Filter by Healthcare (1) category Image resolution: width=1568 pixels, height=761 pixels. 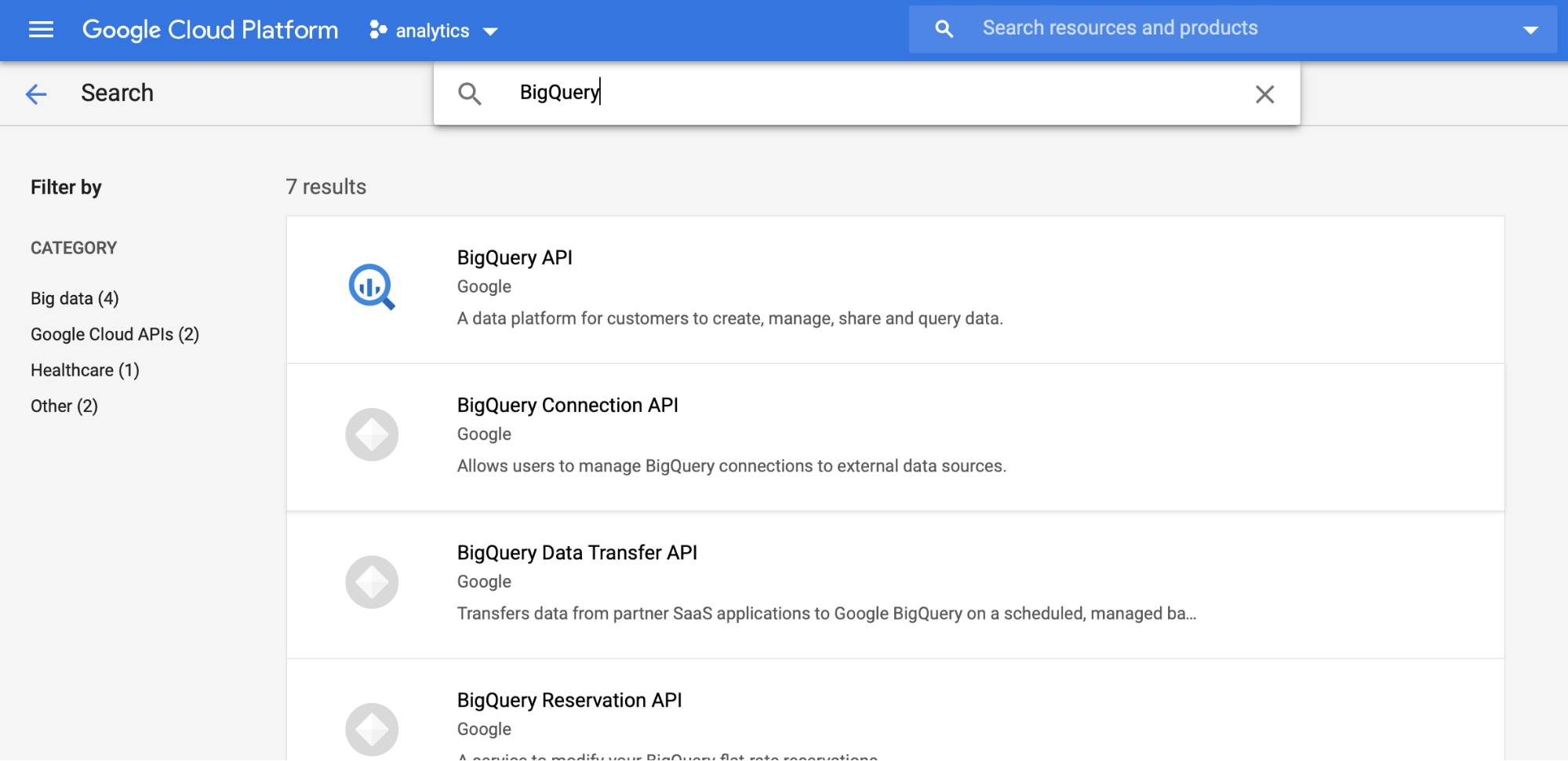coord(85,370)
